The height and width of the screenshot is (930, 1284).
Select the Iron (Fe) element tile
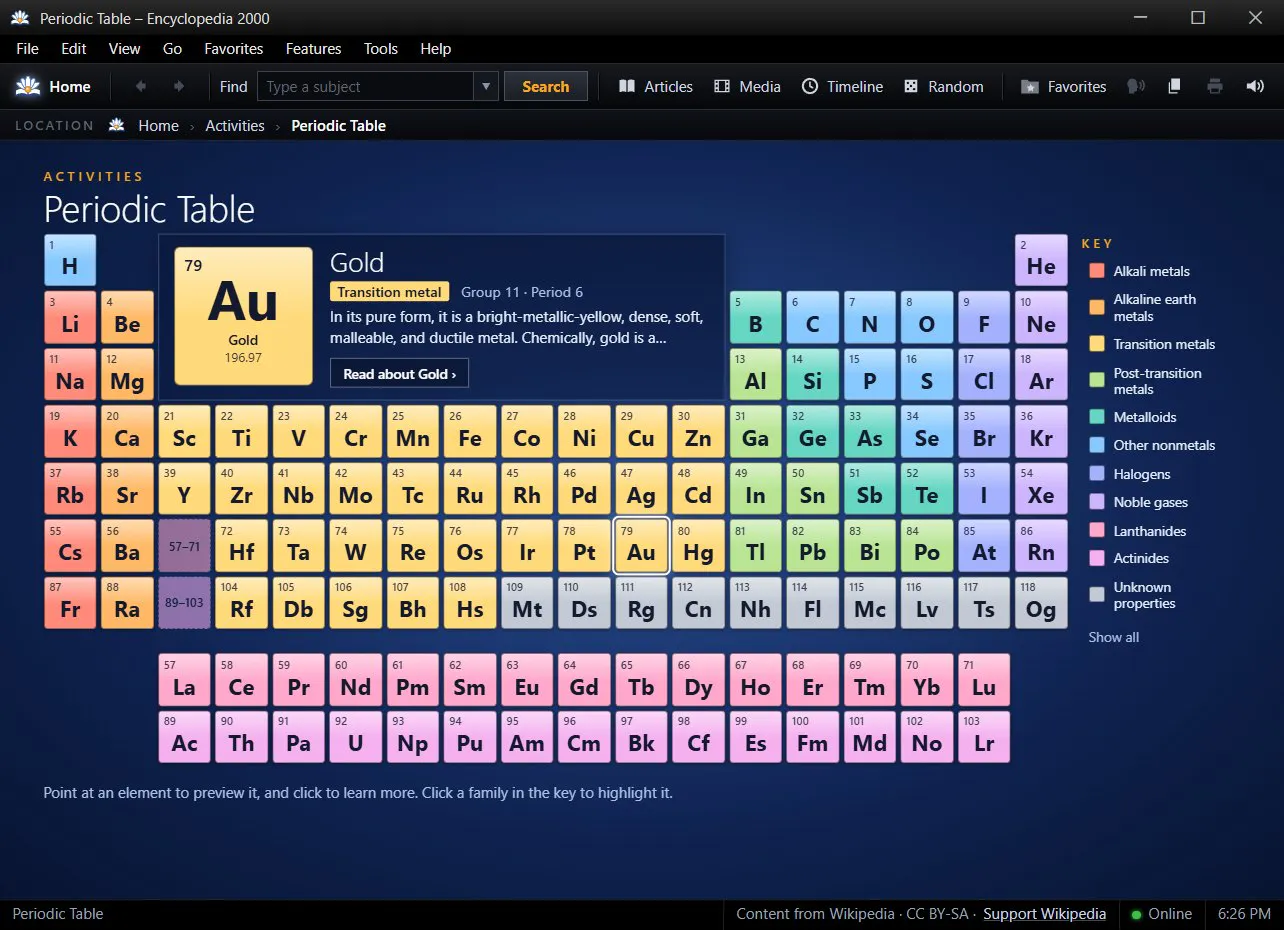point(469,431)
